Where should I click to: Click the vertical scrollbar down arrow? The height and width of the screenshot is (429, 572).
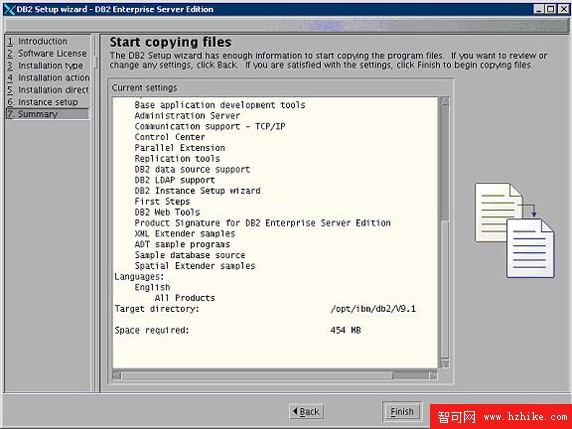pos(444,363)
